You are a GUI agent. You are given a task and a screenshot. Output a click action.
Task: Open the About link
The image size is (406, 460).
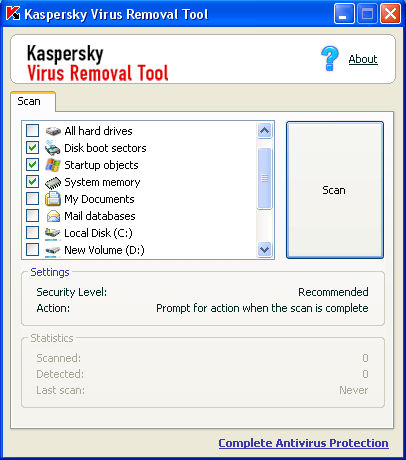[x=363, y=59]
